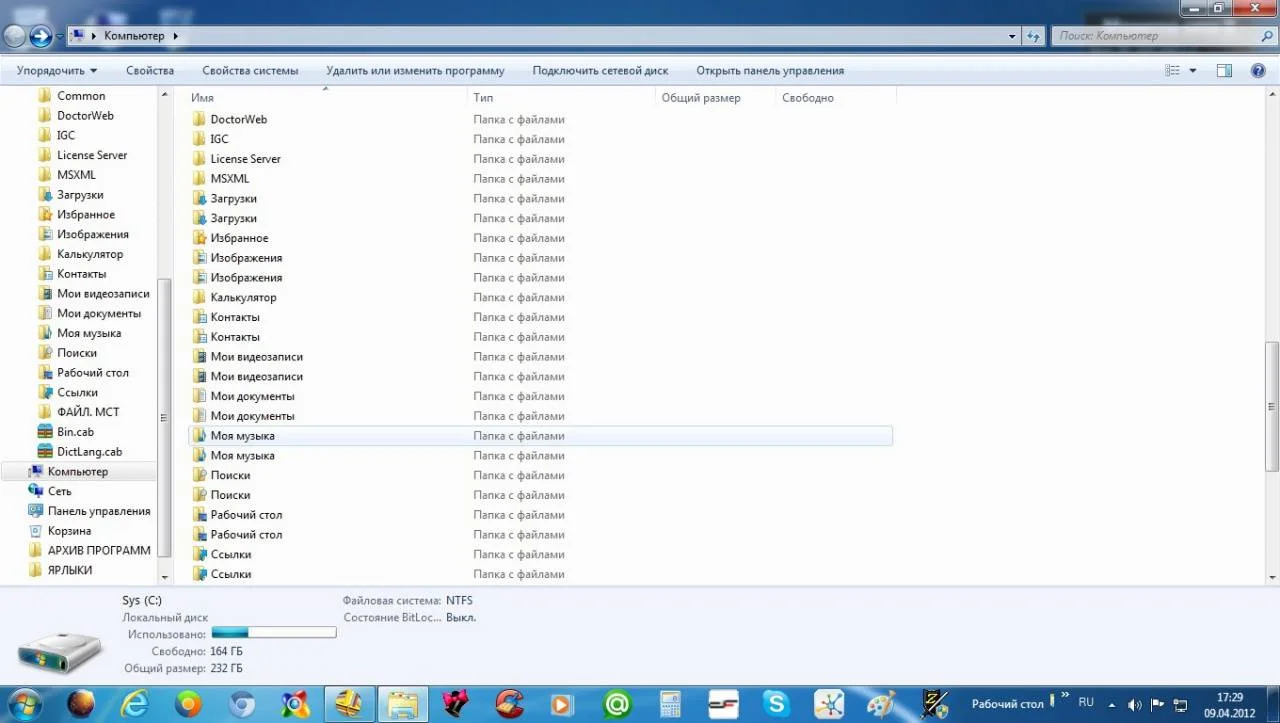
Task: Open the taskbar clock showing 17:29
Action: [1229, 704]
